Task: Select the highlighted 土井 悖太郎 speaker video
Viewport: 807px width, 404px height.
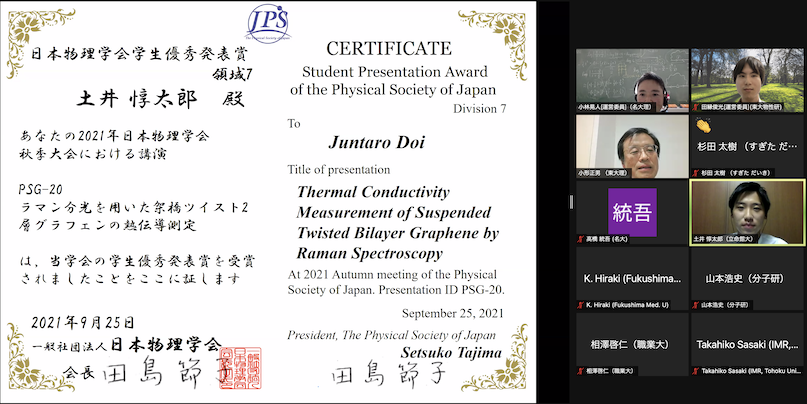Action: 747,212
